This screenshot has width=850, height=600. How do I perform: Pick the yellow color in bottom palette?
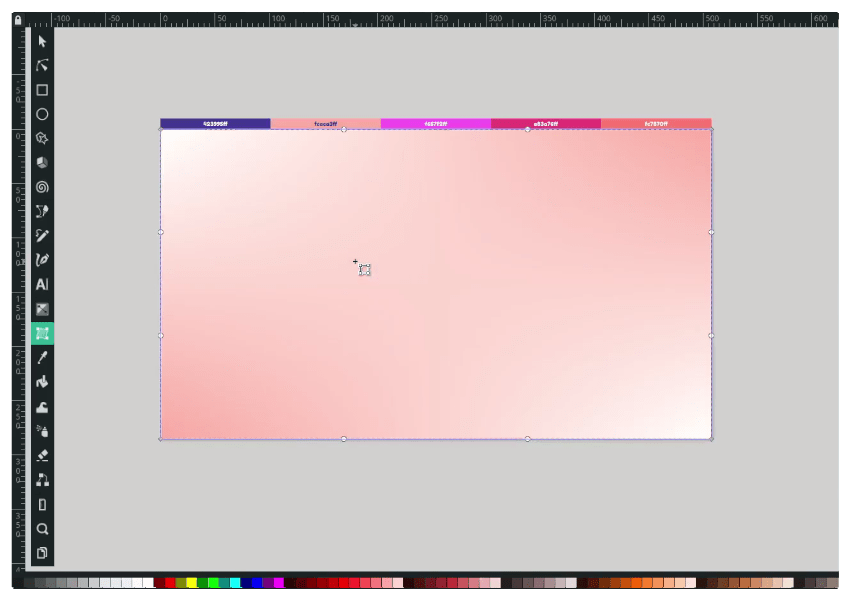pos(191,582)
